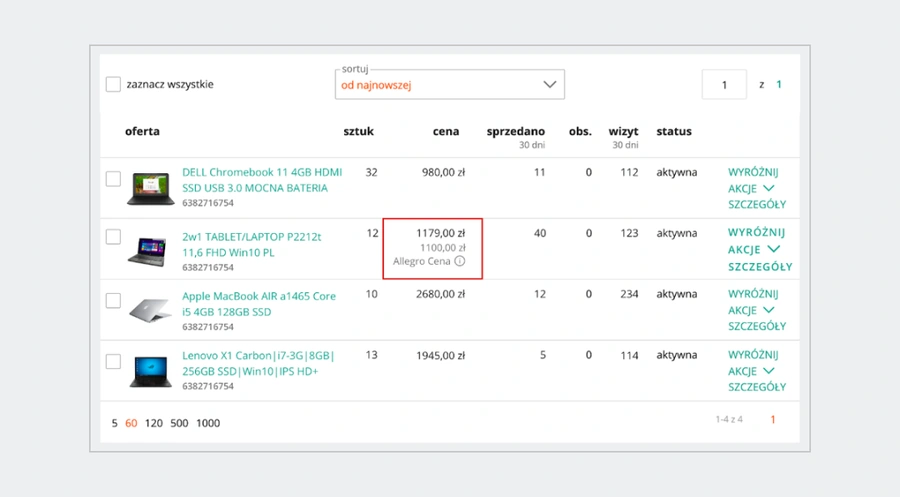
Task: Click the Allegro Cena info icon
Action: point(460,261)
